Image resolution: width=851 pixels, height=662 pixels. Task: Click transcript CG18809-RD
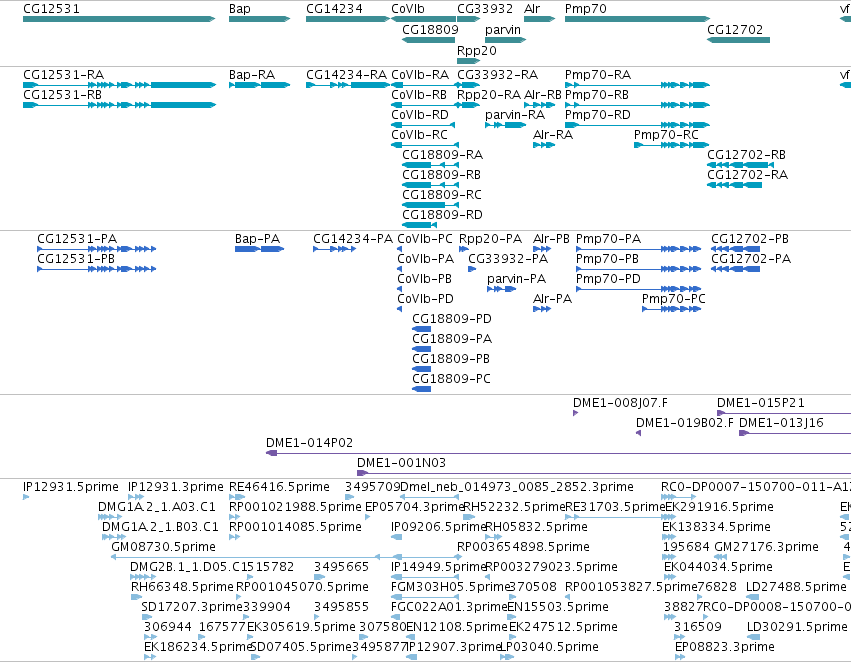(x=420, y=225)
